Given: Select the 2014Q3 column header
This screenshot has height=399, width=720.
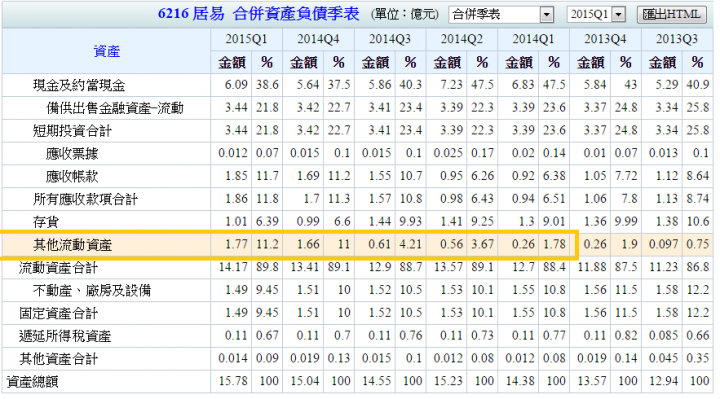Looking at the screenshot, I should tap(389, 39).
